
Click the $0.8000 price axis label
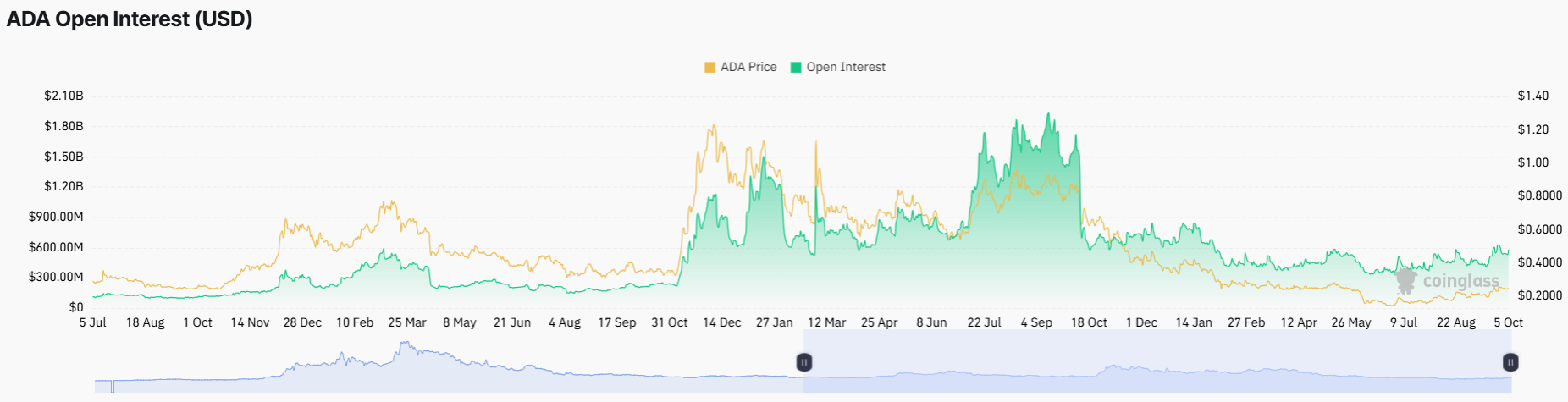1540,195
